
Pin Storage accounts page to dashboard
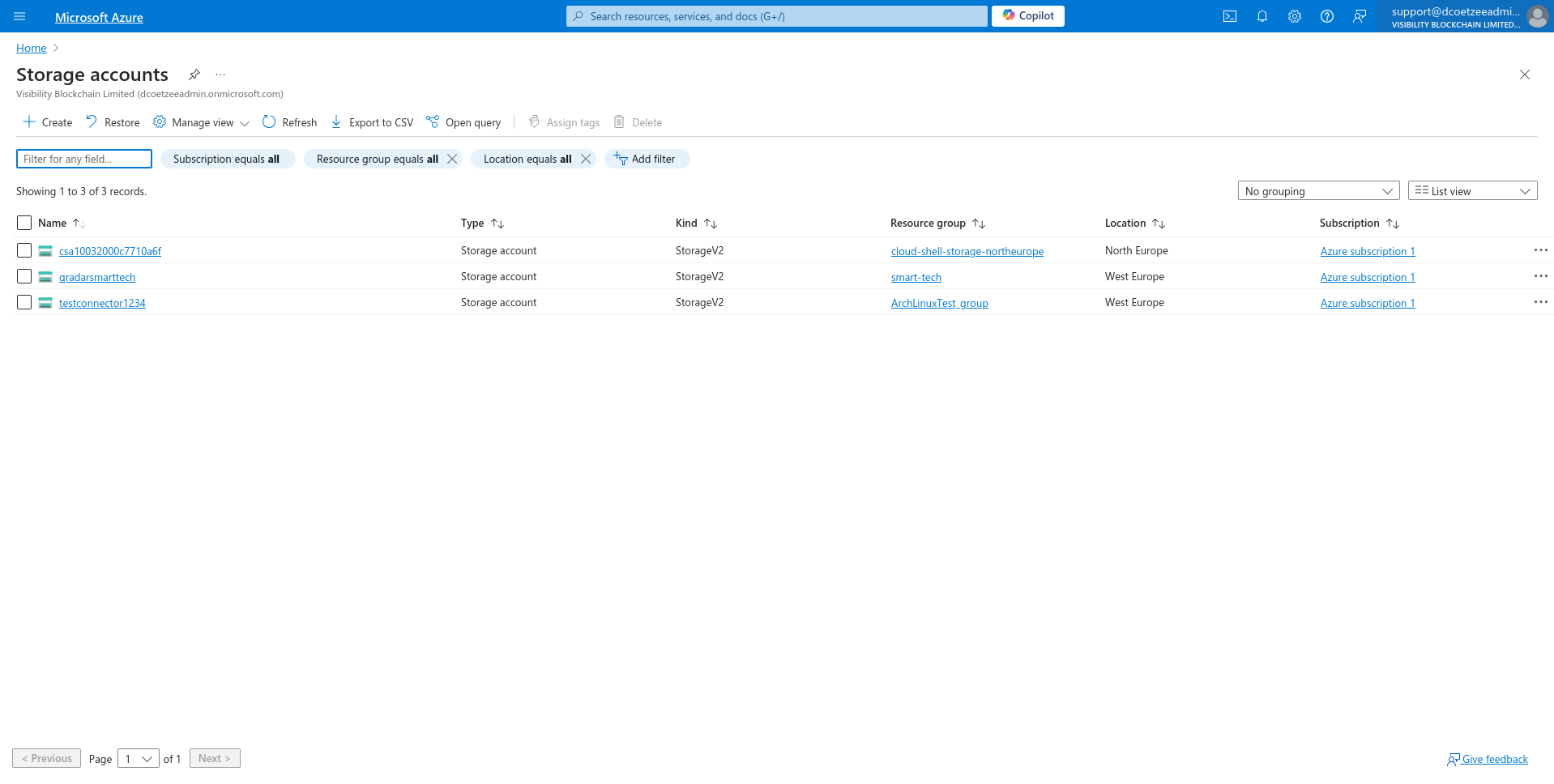coord(194,75)
